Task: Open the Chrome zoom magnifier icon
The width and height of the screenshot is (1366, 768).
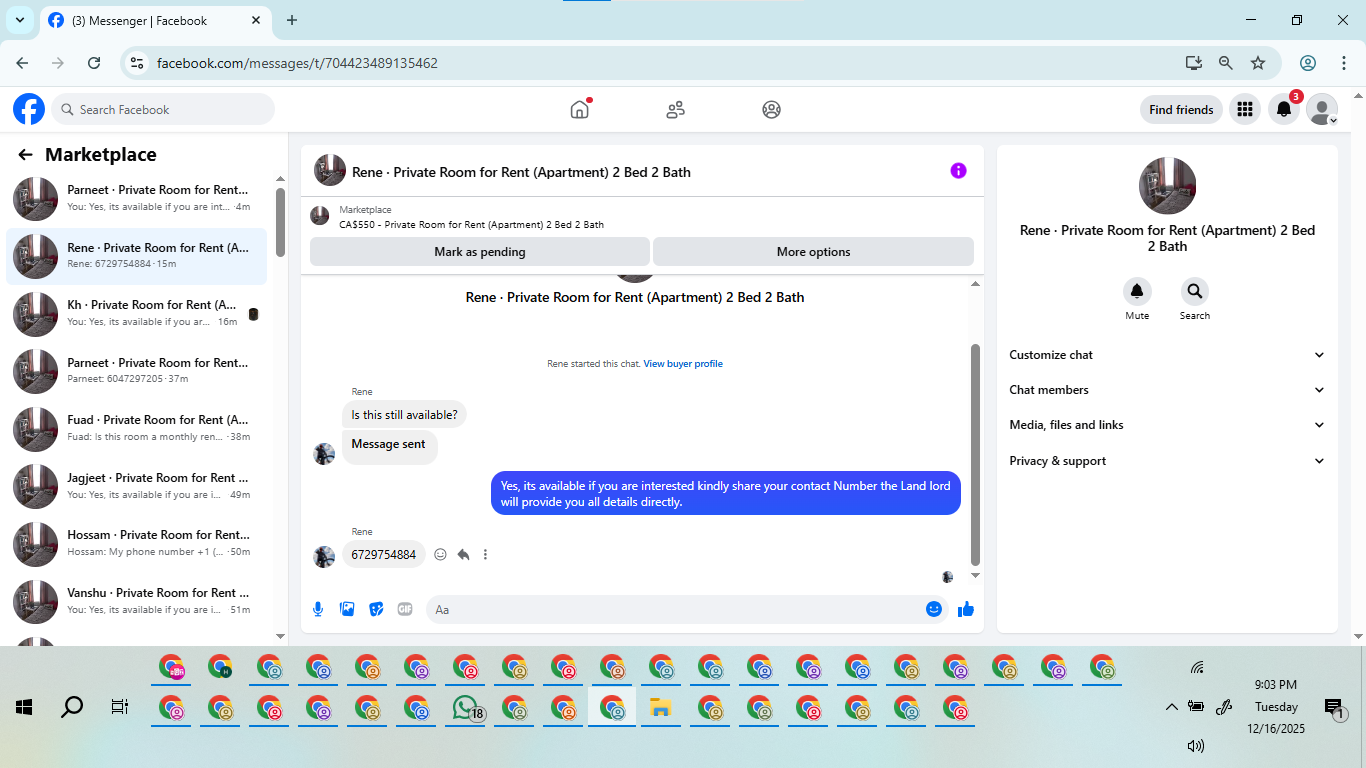Action: click(x=1226, y=63)
